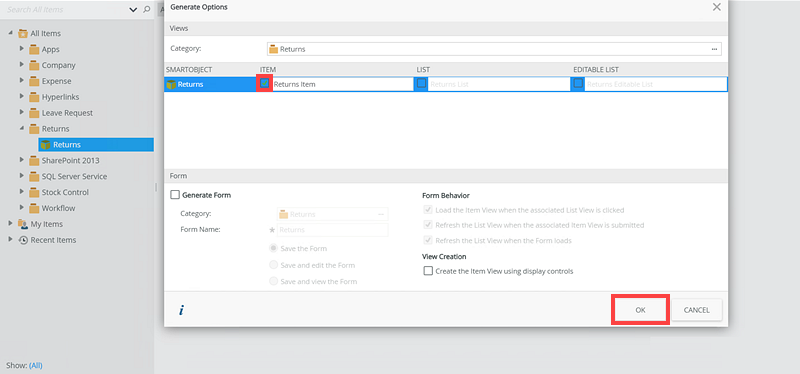Click the All Items starred folder icon
The width and height of the screenshot is (800, 374).
(x=23, y=34)
